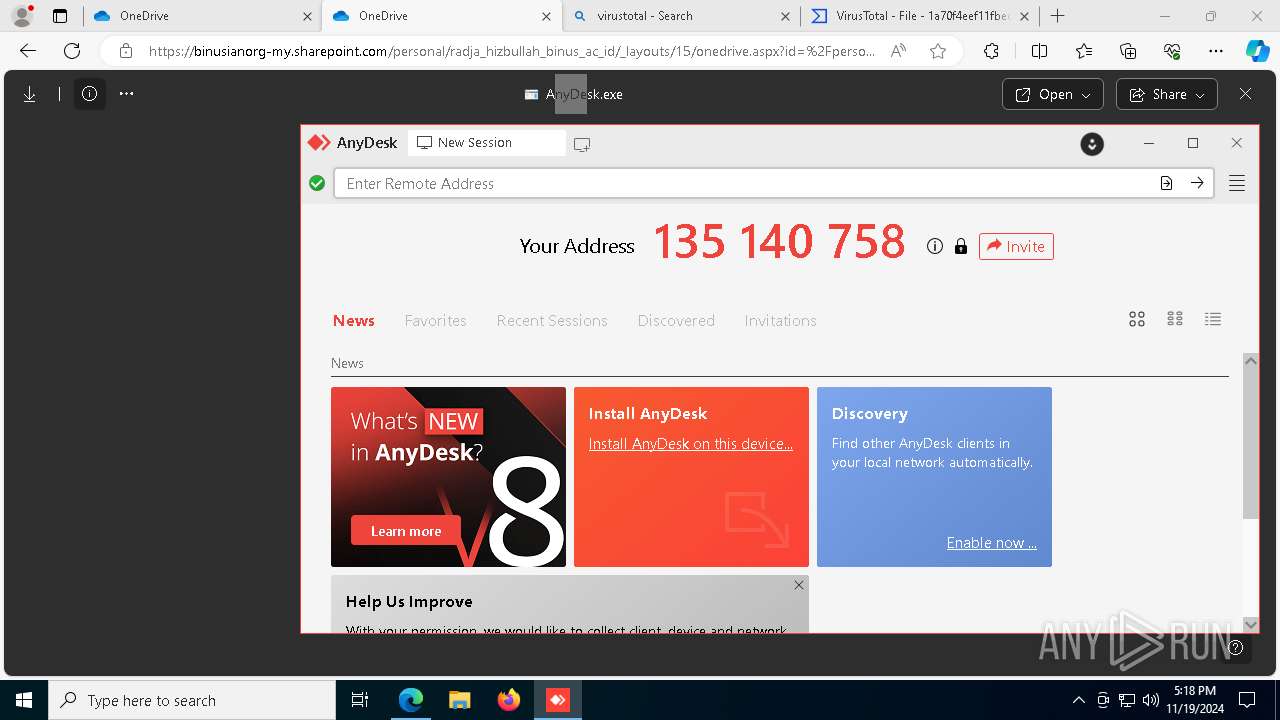Refresh the browser page
Image resolution: width=1280 pixels, height=720 pixels.
(72, 51)
